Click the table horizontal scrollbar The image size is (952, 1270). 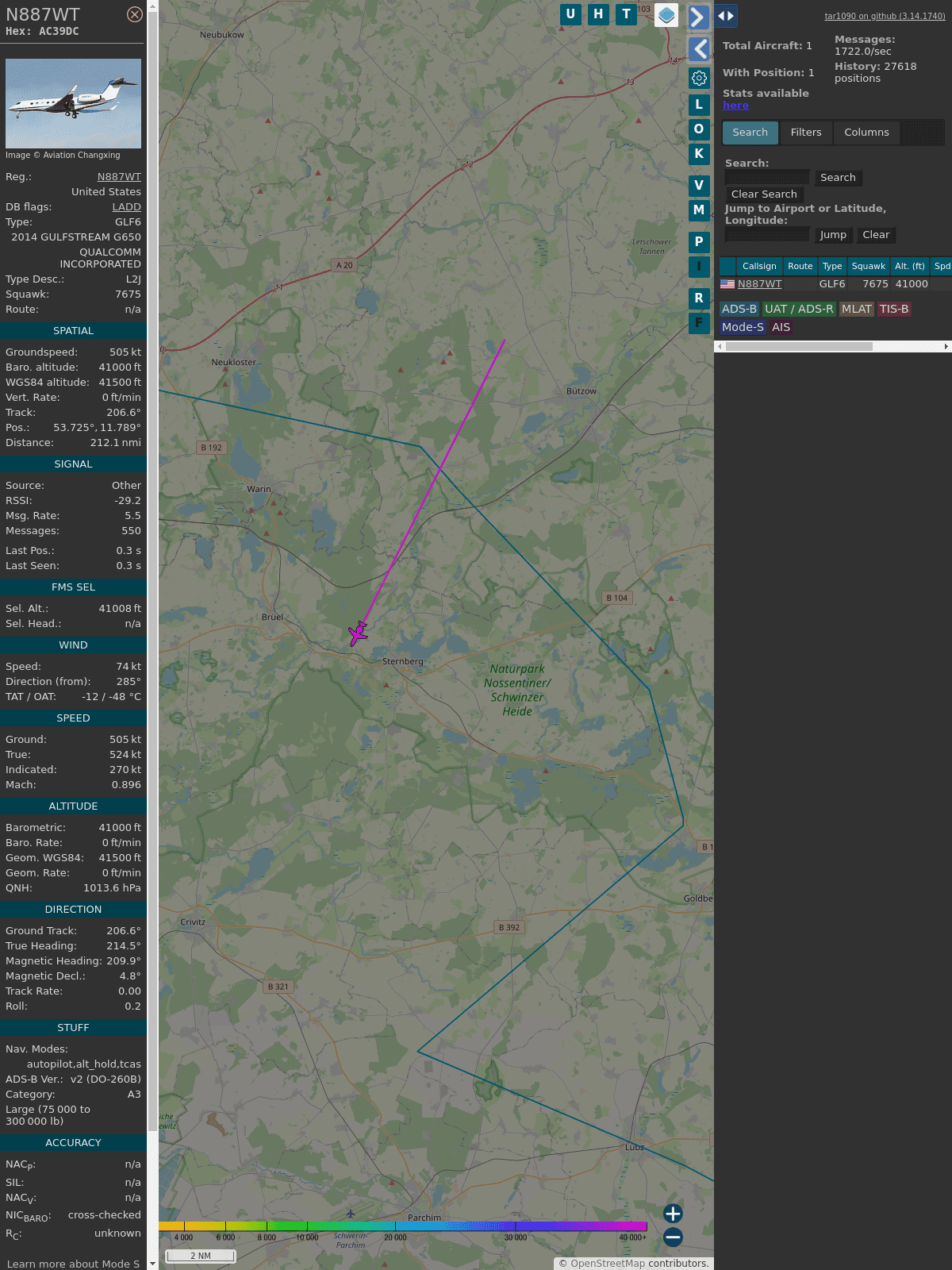pyautogui.click(x=799, y=346)
